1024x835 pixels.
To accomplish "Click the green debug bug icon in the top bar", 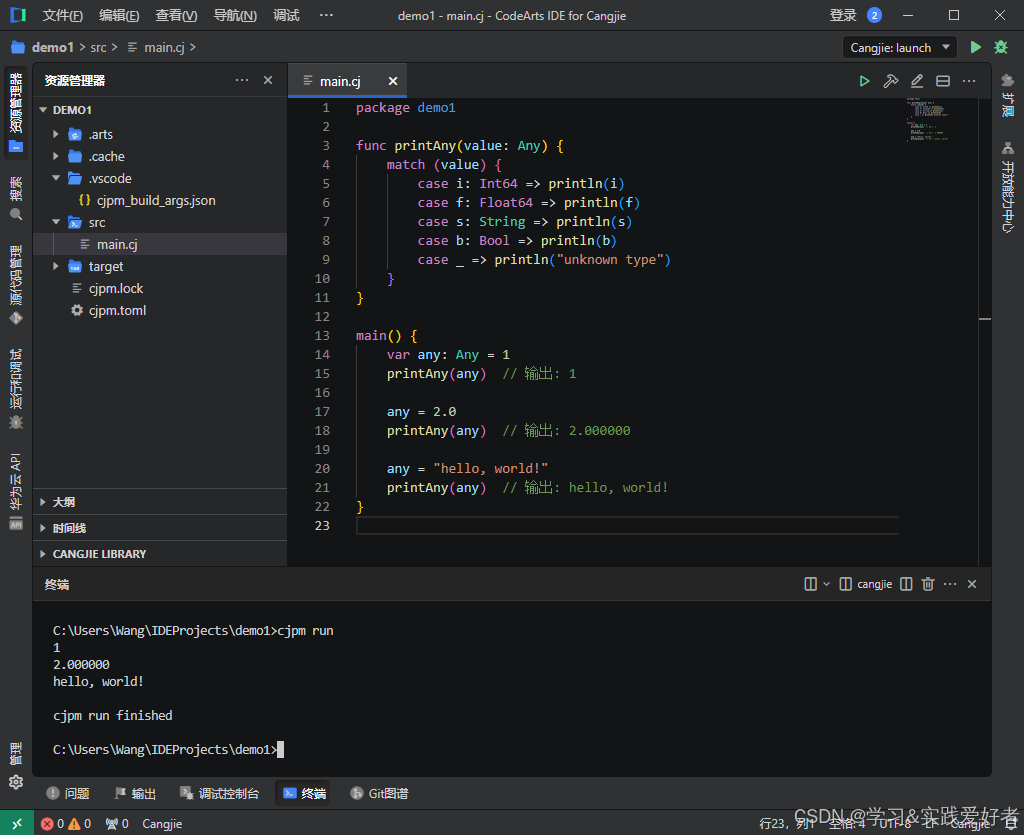I will click(x=1000, y=47).
